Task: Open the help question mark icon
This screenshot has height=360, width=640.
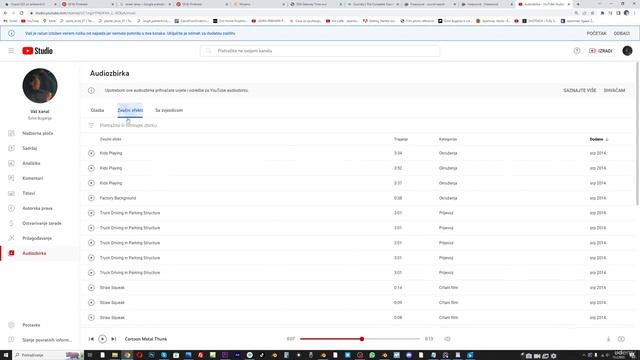Action: pyautogui.click(x=577, y=51)
